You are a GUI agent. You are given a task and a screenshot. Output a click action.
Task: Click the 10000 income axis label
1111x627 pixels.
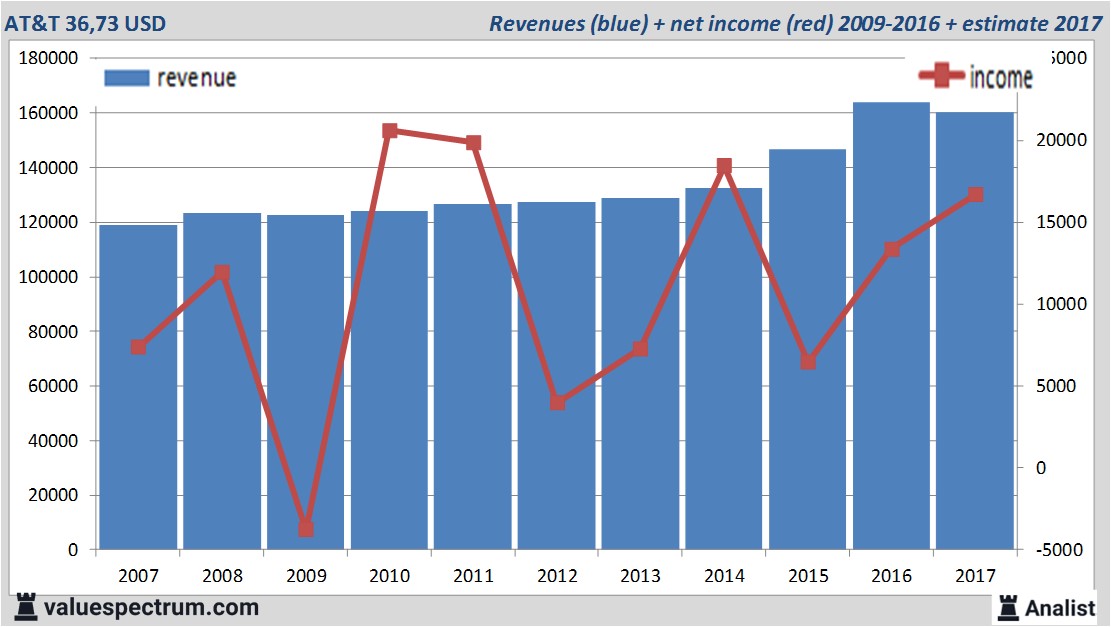pos(1061,304)
